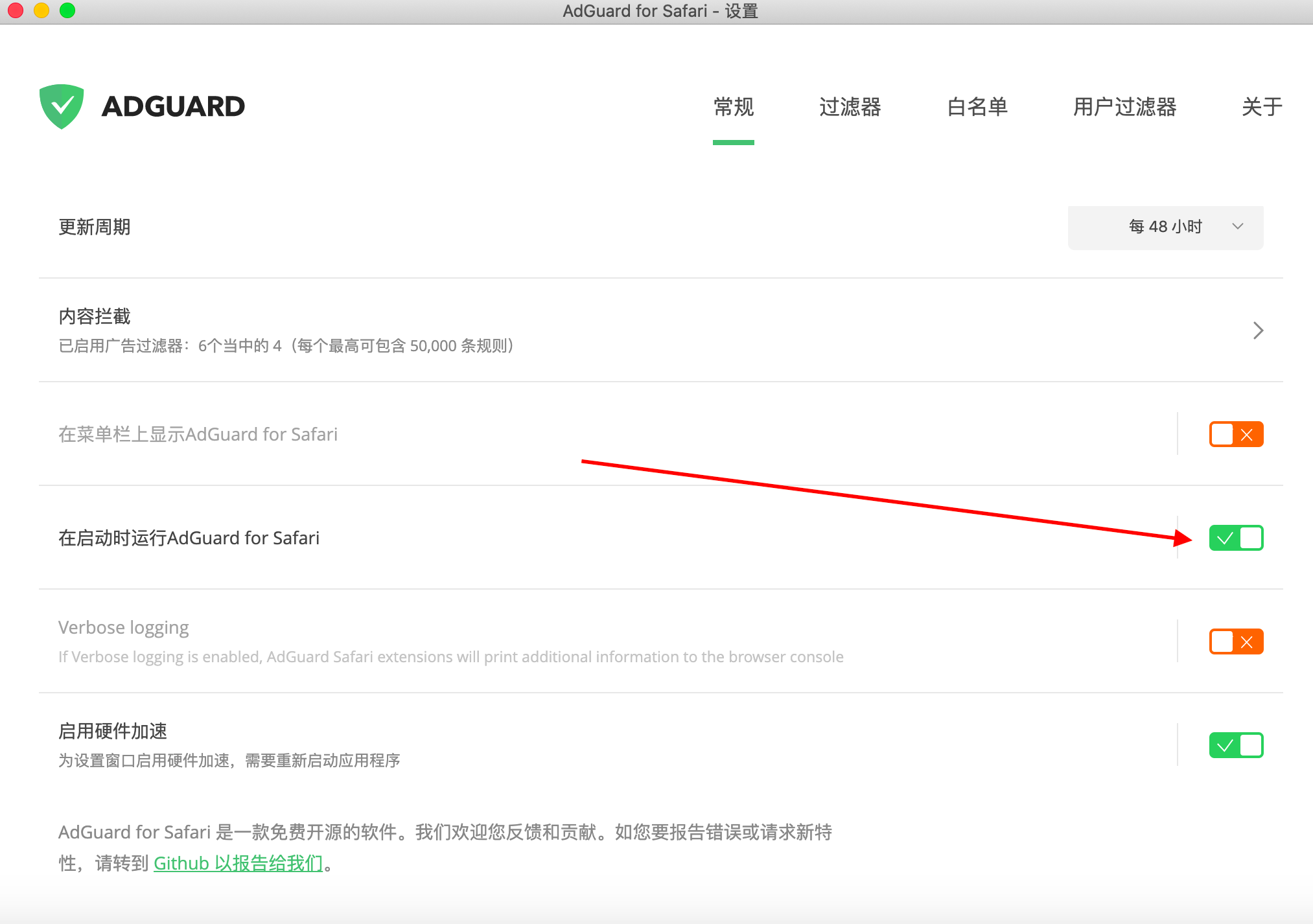Image resolution: width=1313 pixels, height=924 pixels.
Task: Click the 在菜单栏上显示AdGuard for Safari label
Action: pyautogui.click(x=198, y=434)
